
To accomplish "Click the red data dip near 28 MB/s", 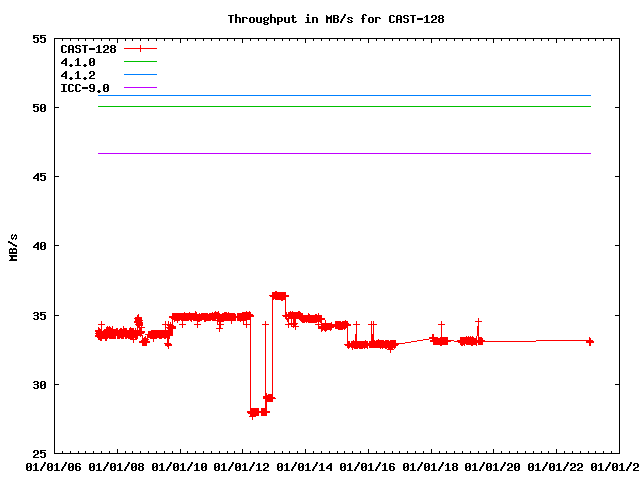I will (254, 412).
